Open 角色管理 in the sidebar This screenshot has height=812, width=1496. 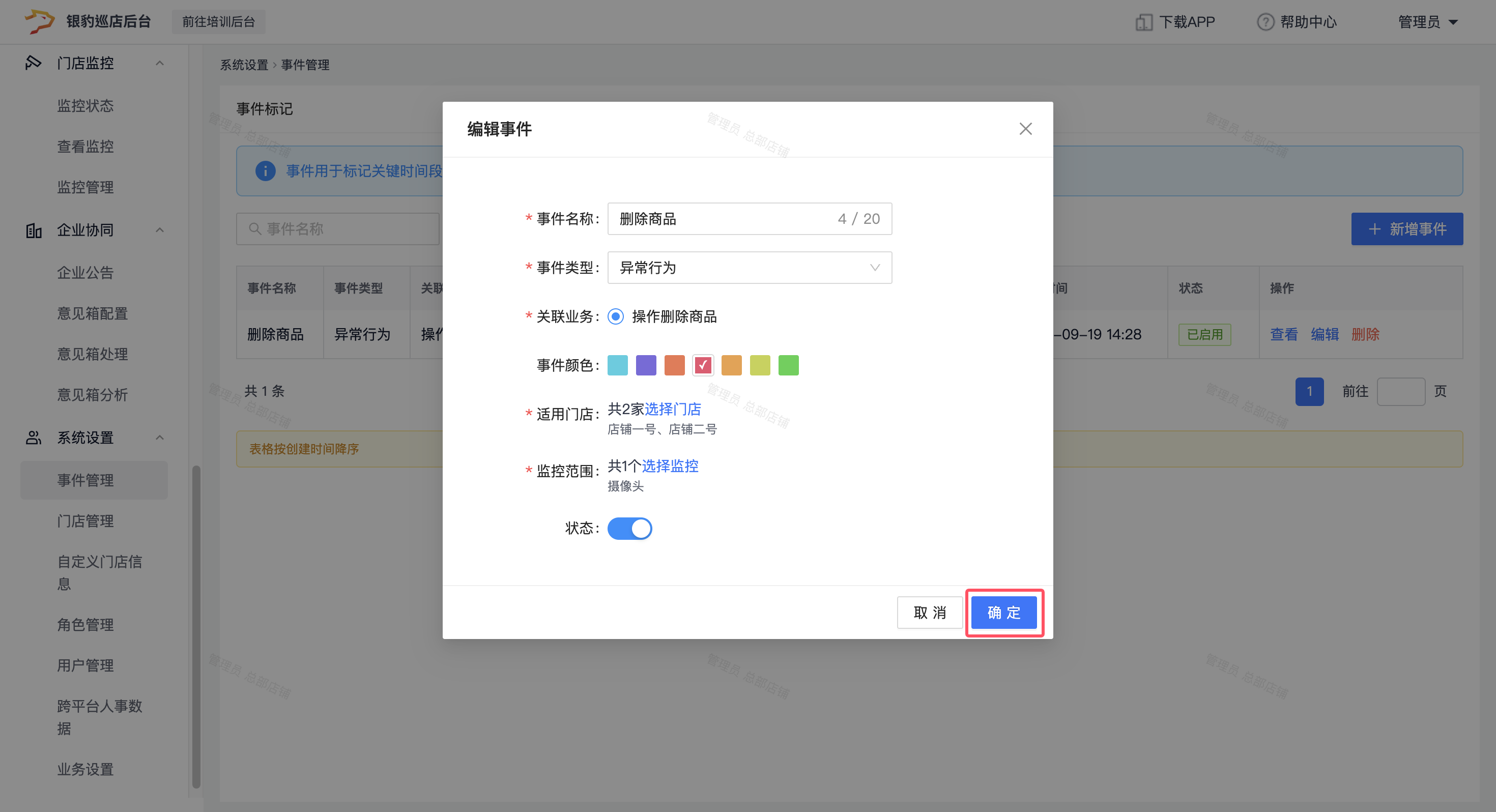85,624
